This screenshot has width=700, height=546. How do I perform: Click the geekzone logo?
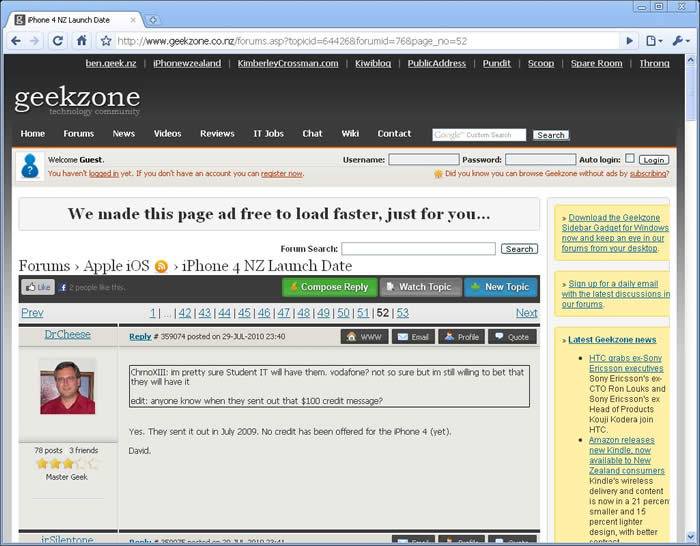point(77,100)
